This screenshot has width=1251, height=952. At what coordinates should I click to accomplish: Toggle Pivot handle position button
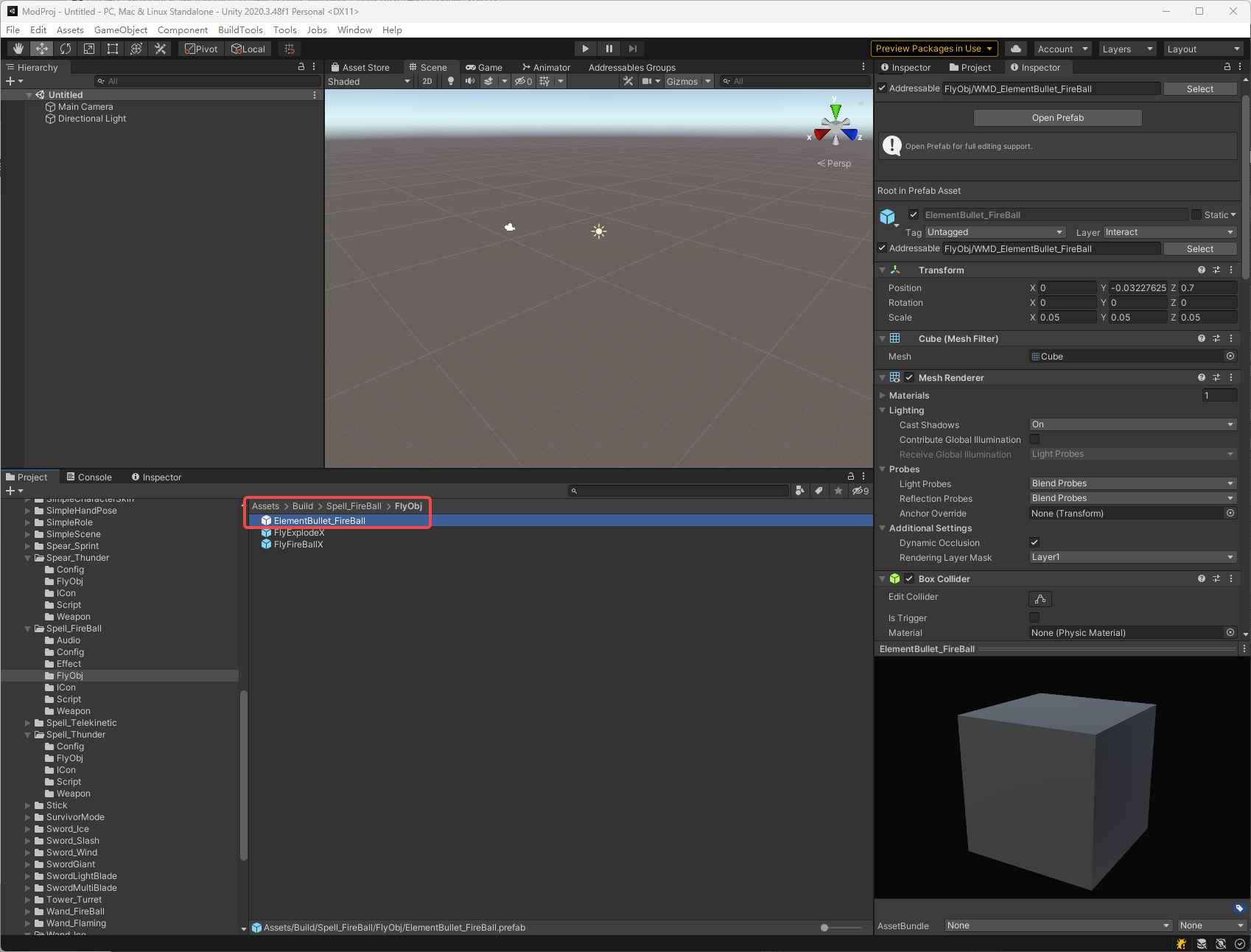pos(202,49)
